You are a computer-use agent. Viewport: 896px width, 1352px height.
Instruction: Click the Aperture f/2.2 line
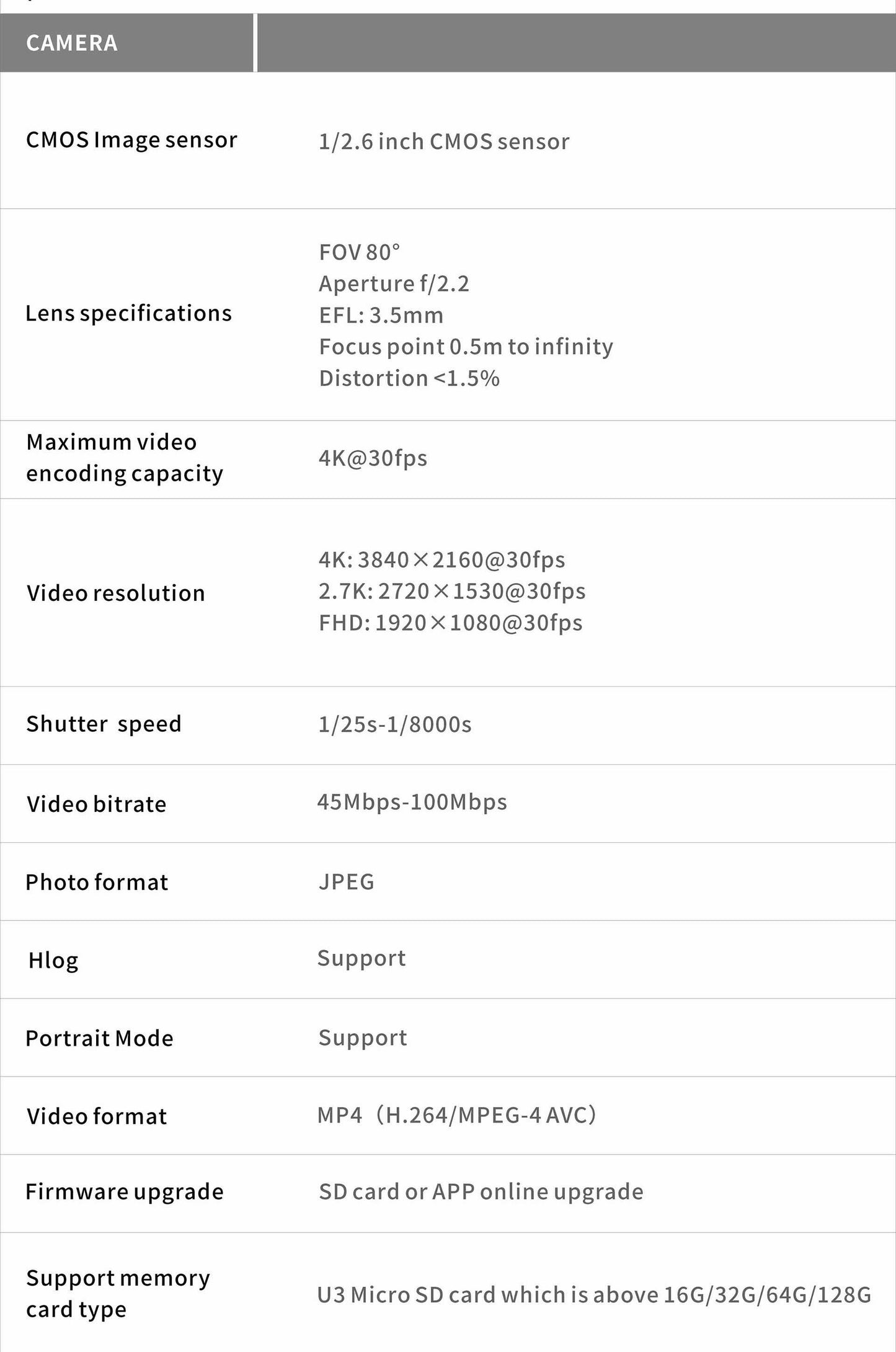click(394, 284)
